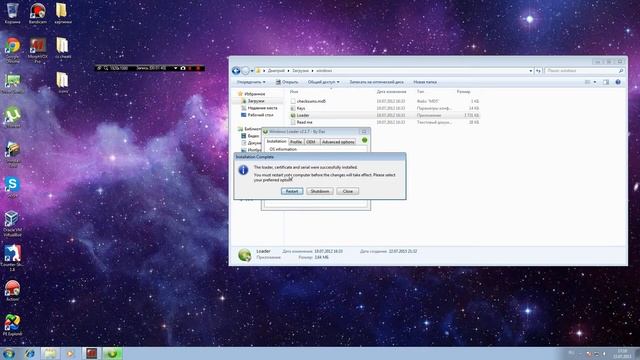640x360 pixels.
Task: Select the Skype desktop shortcut
Action: coord(12,187)
